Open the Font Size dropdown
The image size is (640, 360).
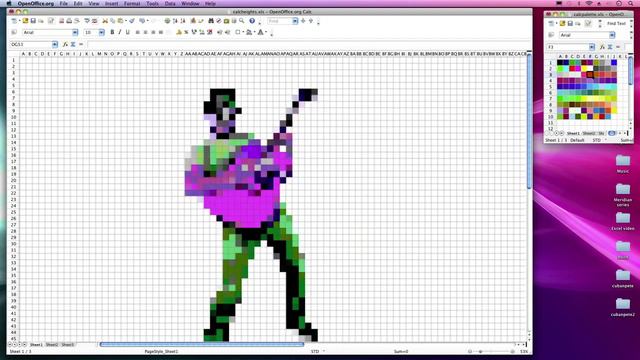(102, 32)
